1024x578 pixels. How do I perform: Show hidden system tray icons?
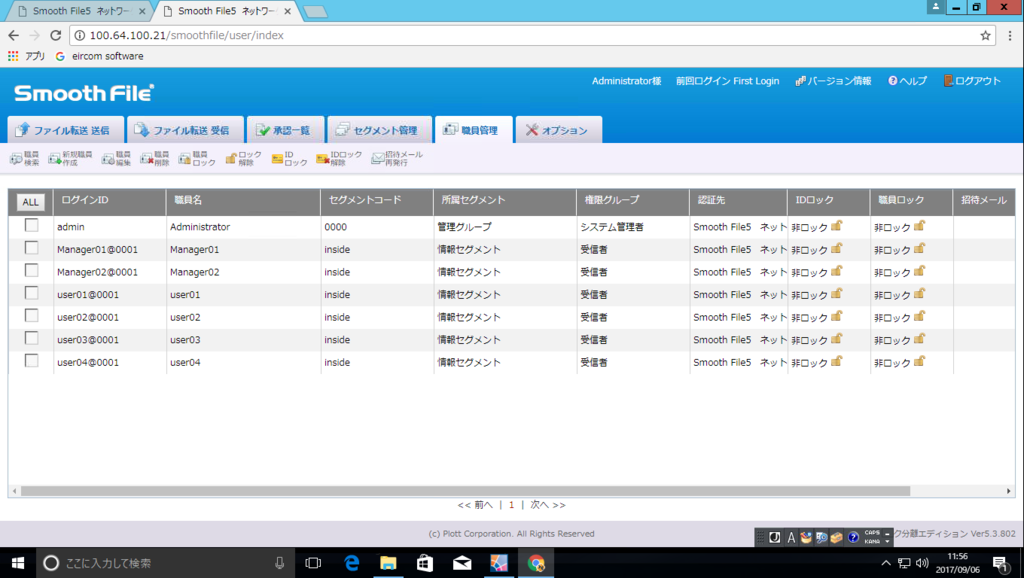coord(886,563)
